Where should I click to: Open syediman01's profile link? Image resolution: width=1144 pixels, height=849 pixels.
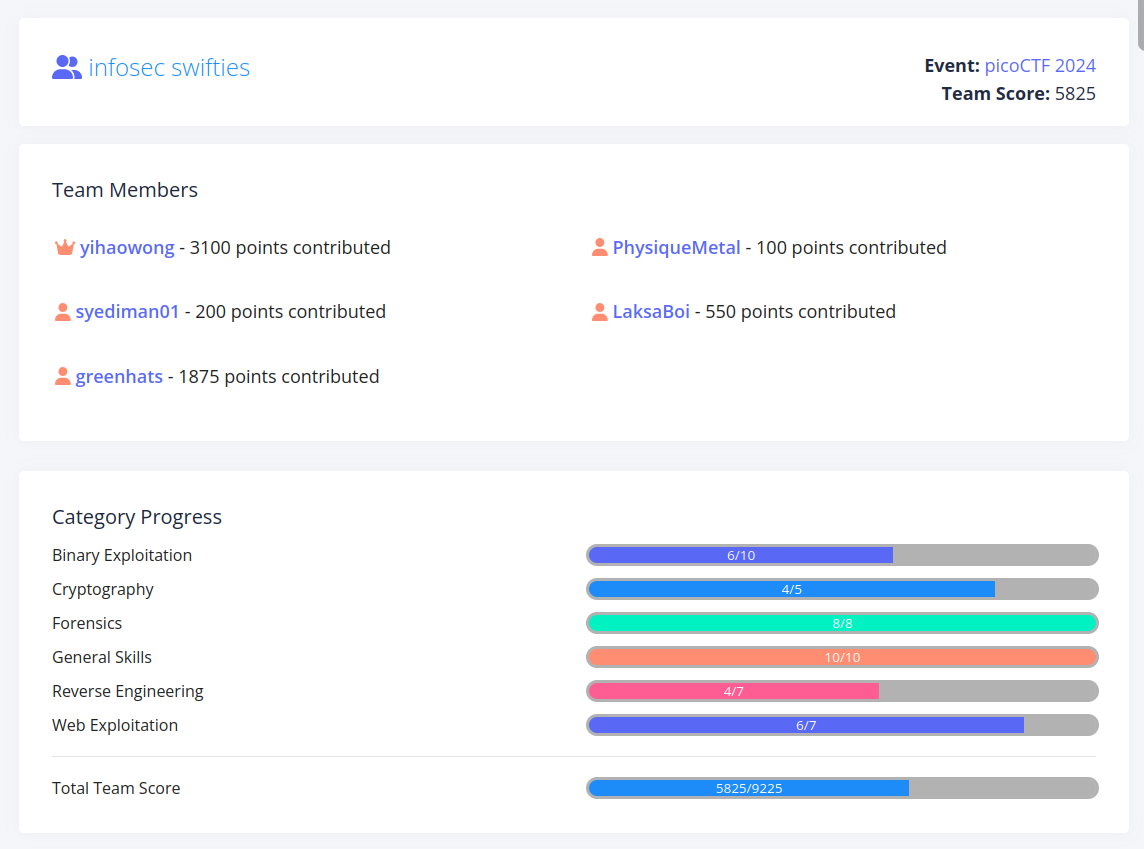click(x=127, y=311)
